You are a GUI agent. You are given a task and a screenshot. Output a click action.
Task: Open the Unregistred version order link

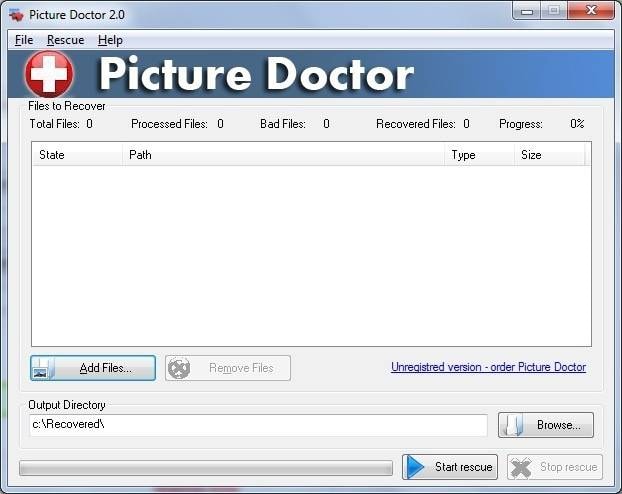pyautogui.click(x=488, y=367)
